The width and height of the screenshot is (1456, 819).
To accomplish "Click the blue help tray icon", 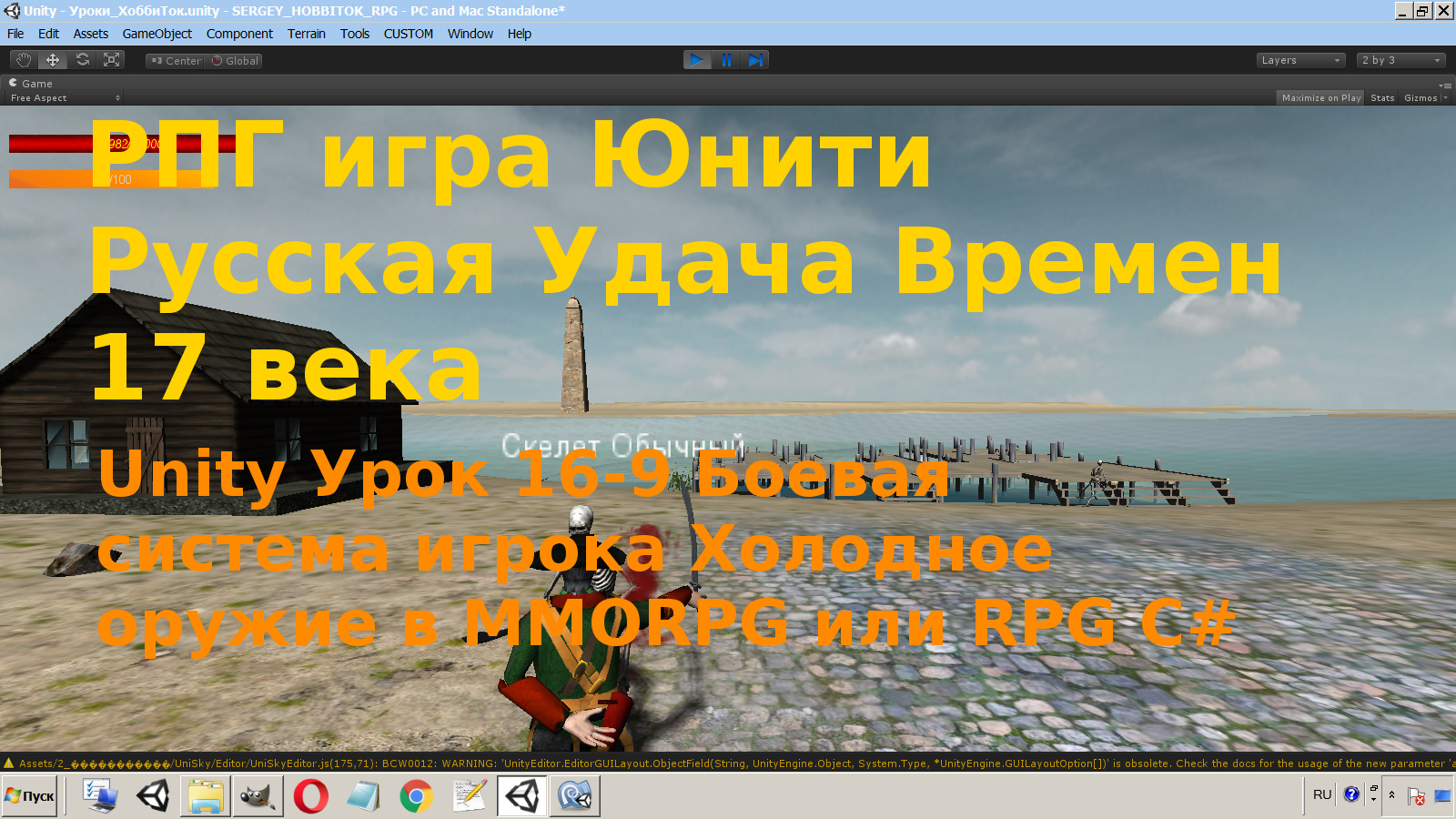I will coord(1351,794).
